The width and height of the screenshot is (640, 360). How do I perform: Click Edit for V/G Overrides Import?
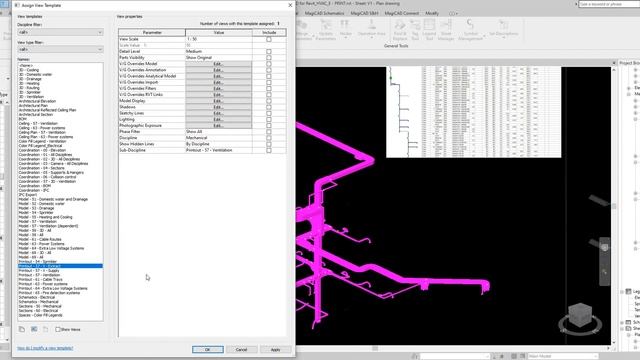[218, 82]
